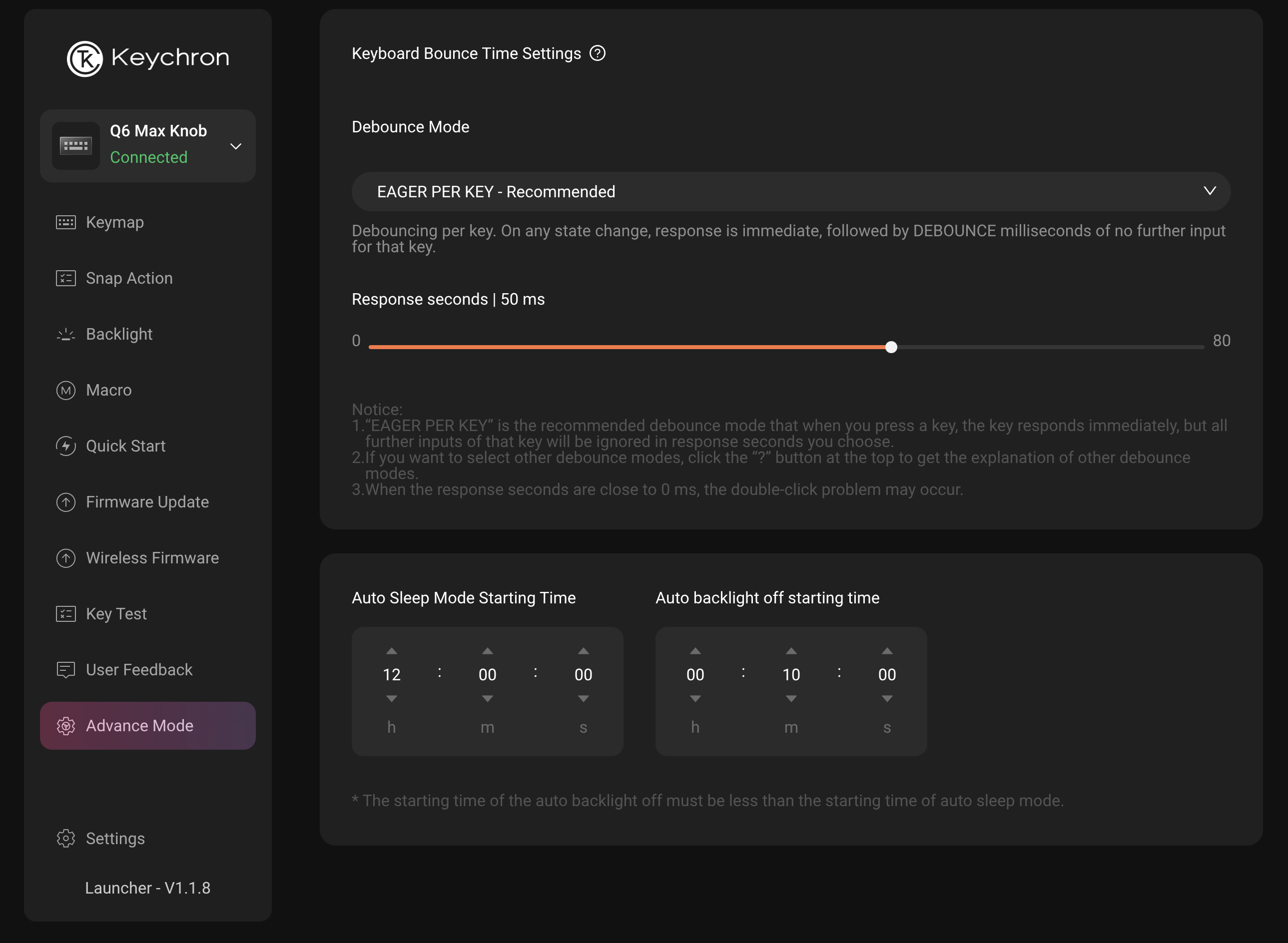Click the Snap Action sidebar icon

[65, 278]
